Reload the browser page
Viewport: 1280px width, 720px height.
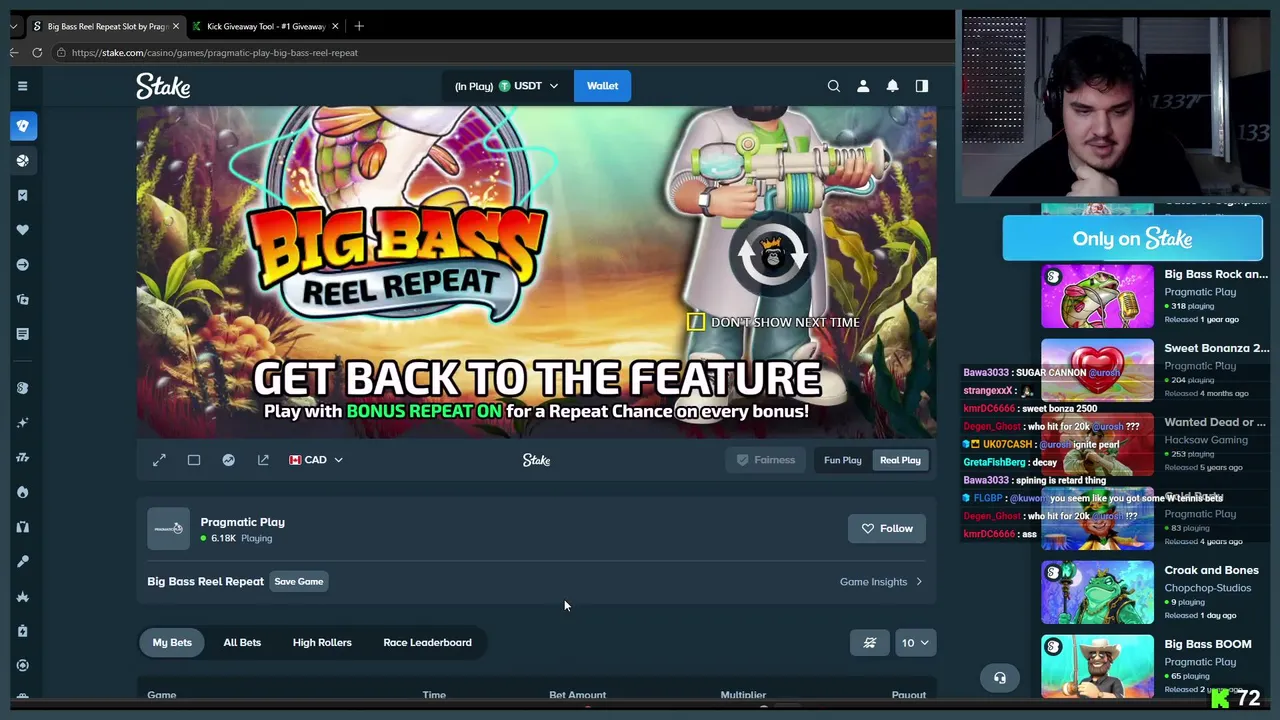pyautogui.click(x=37, y=53)
